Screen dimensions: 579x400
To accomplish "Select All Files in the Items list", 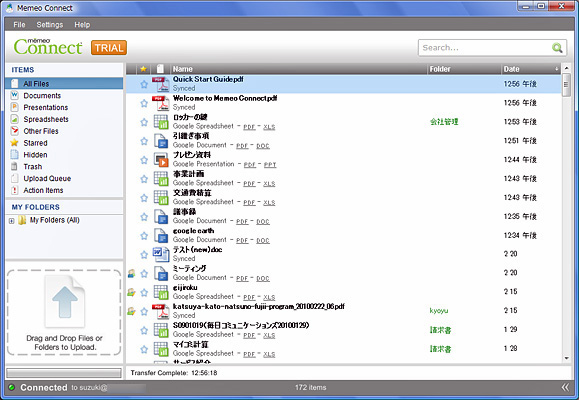I will (64, 83).
